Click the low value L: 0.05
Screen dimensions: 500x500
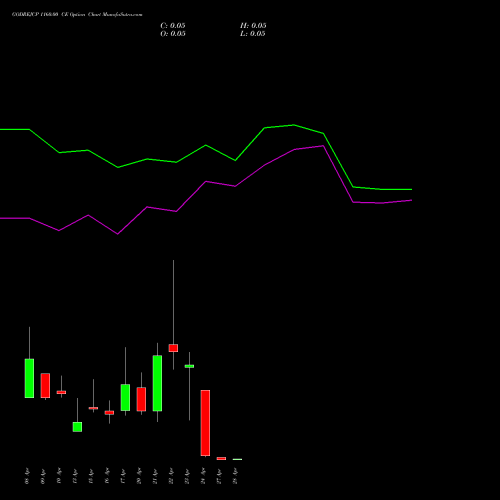[253, 34]
